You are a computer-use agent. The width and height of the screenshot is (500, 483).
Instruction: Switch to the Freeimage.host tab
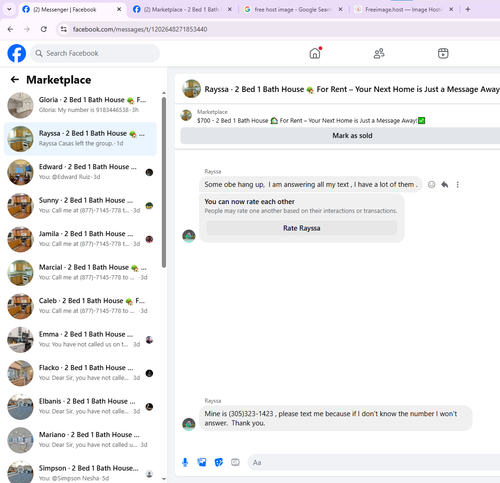tap(403, 10)
